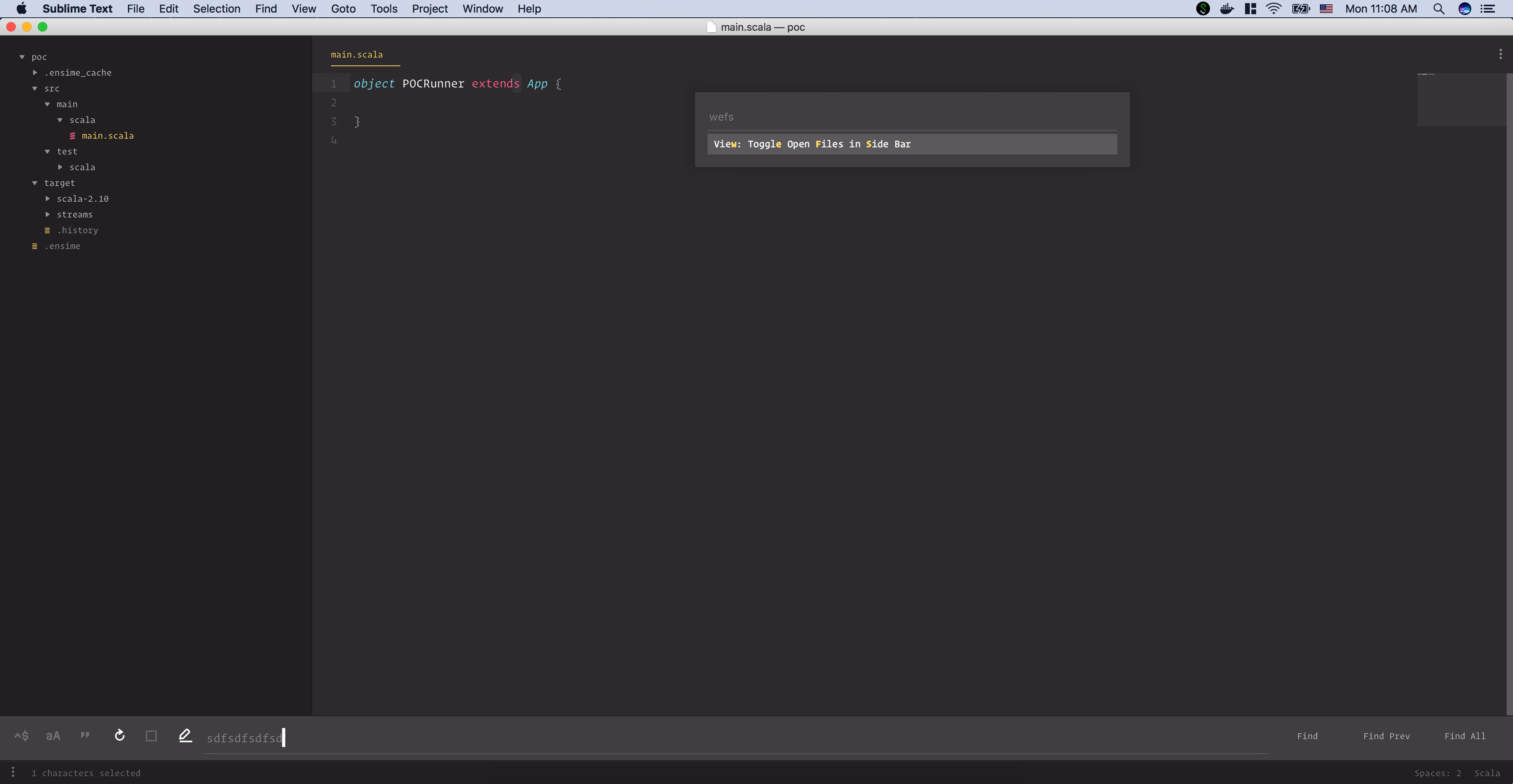The width and height of the screenshot is (1513, 784).
Task: Click the Find Prev button
Action: click(1386, 736)
